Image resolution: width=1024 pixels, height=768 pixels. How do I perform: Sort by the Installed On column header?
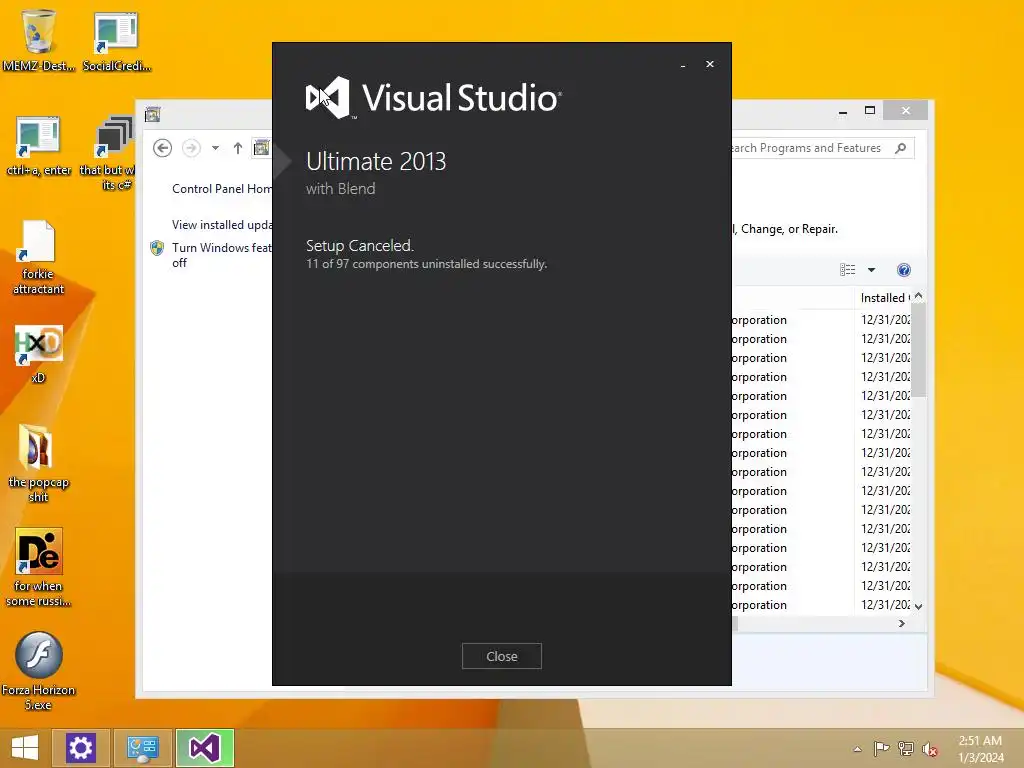[x=885, y=298]
